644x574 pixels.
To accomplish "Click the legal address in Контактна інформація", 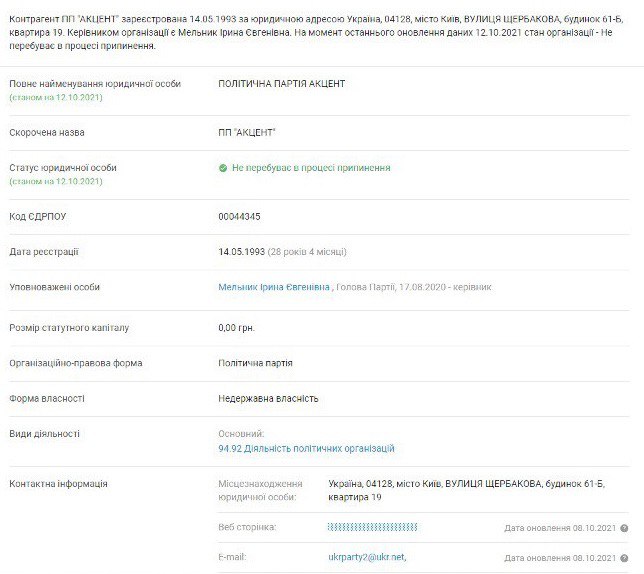I will [436, 489].
